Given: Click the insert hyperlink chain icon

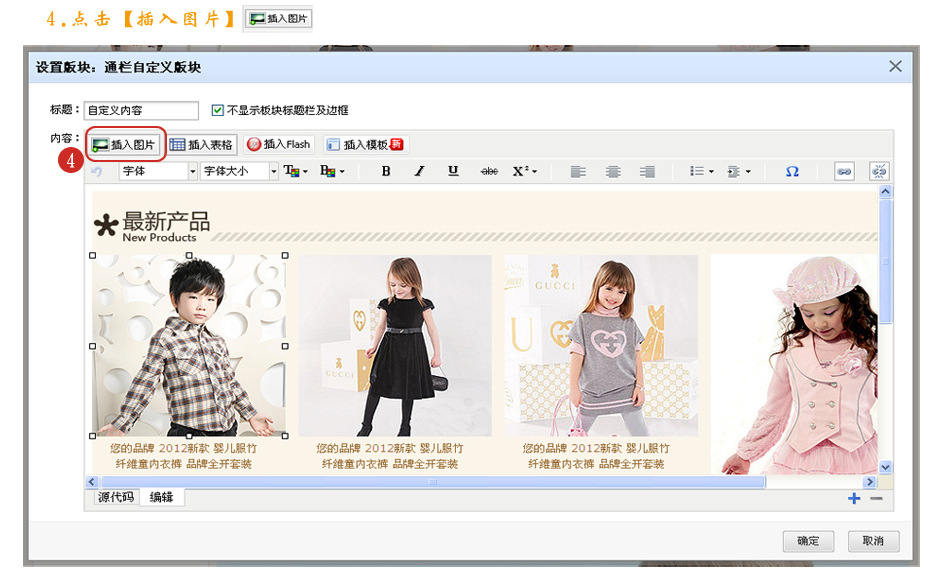Looking at the screenshot, I should (x=844, y=171).
